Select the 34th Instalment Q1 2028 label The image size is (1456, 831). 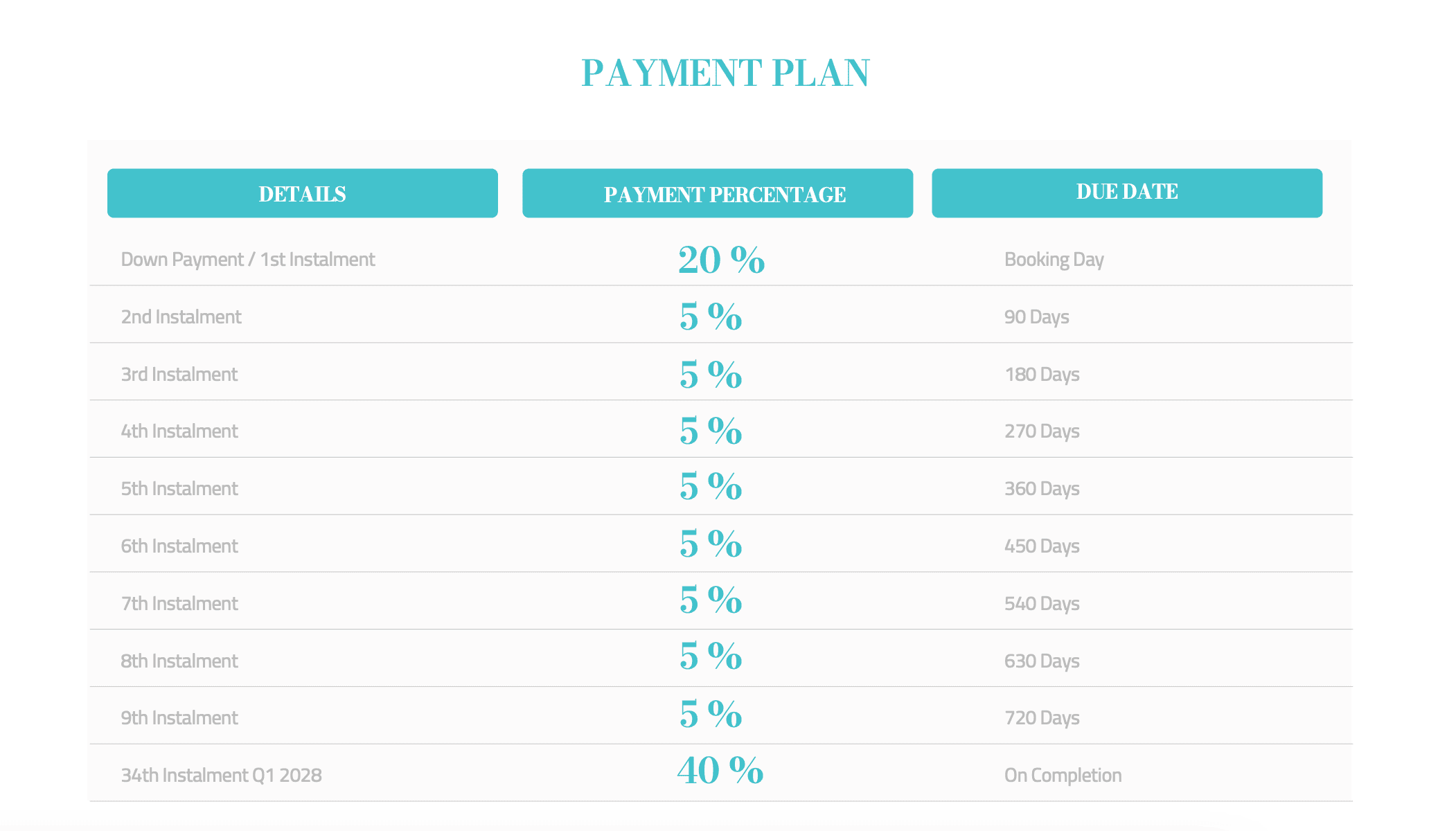pyautogui.click(x=221, y=776)
